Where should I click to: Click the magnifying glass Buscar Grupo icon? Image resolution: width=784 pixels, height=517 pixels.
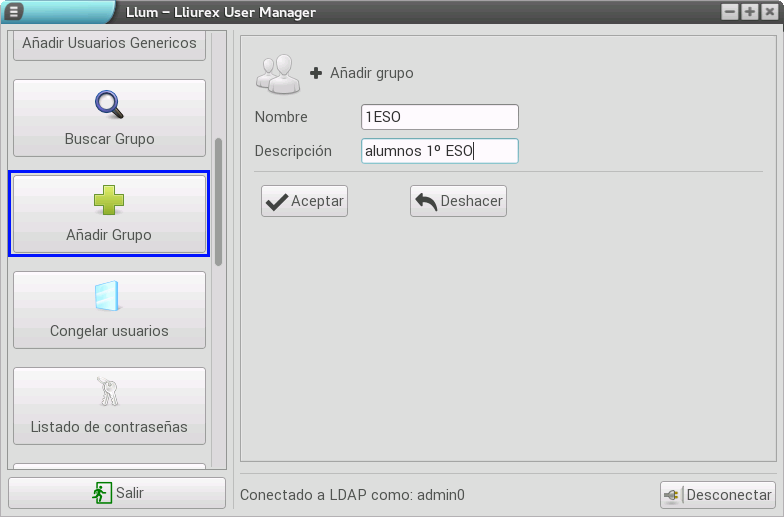(109, 105)
